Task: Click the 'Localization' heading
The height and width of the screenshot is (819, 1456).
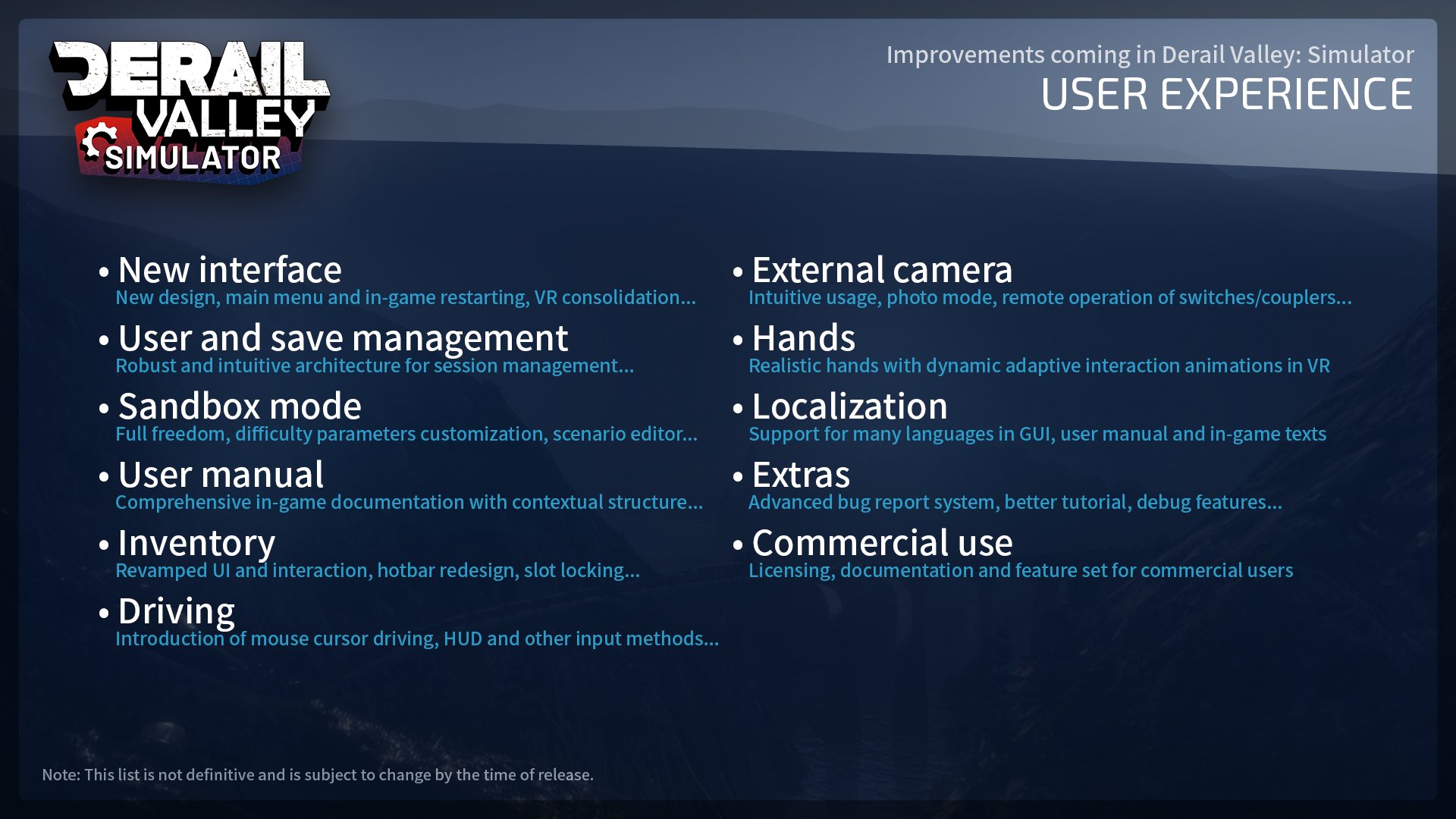Action: coord(849,406)
